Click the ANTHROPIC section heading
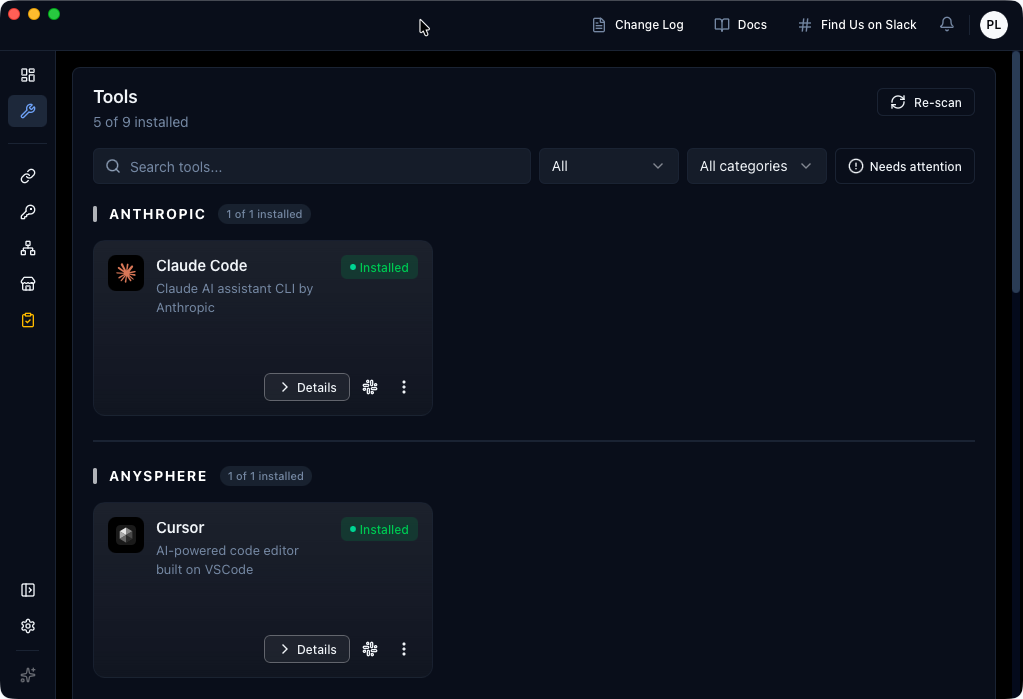Screen dimensions: 1023x699 click(157, 214)
